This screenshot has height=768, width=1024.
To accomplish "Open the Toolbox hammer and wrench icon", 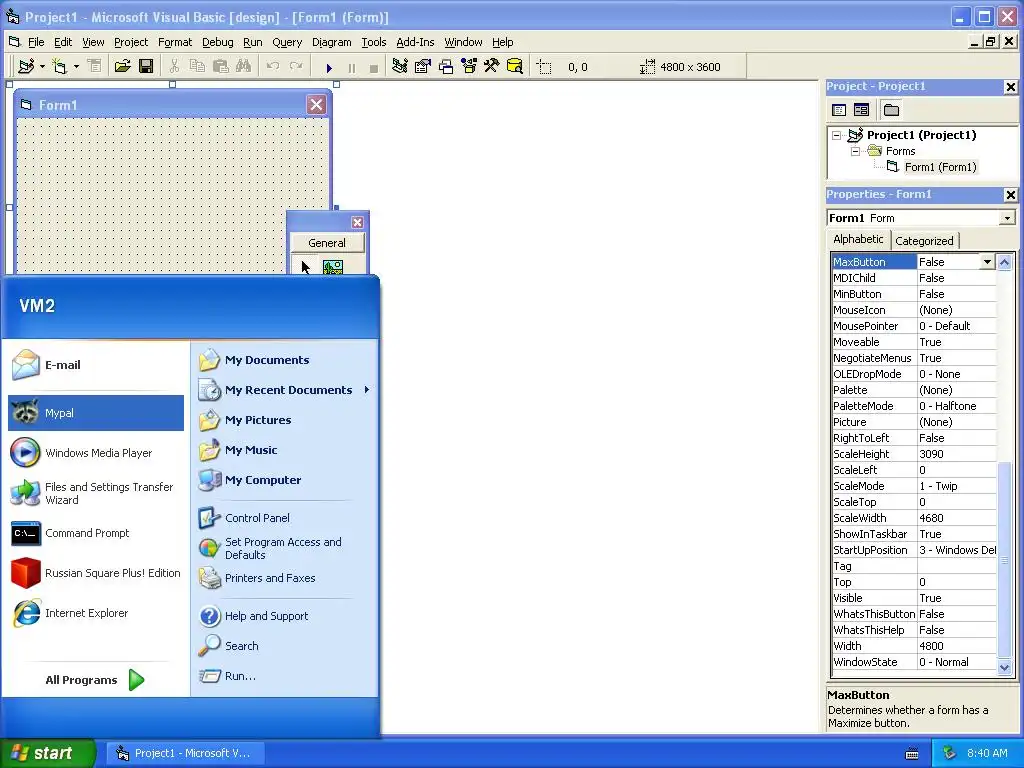I will coord(492,67).
